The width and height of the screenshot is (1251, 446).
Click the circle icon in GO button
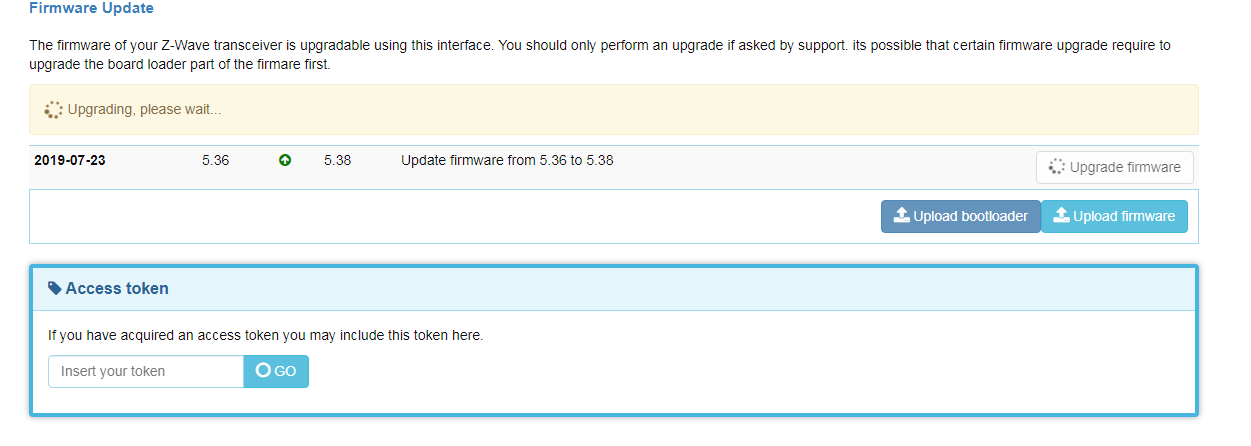[263, 370]
